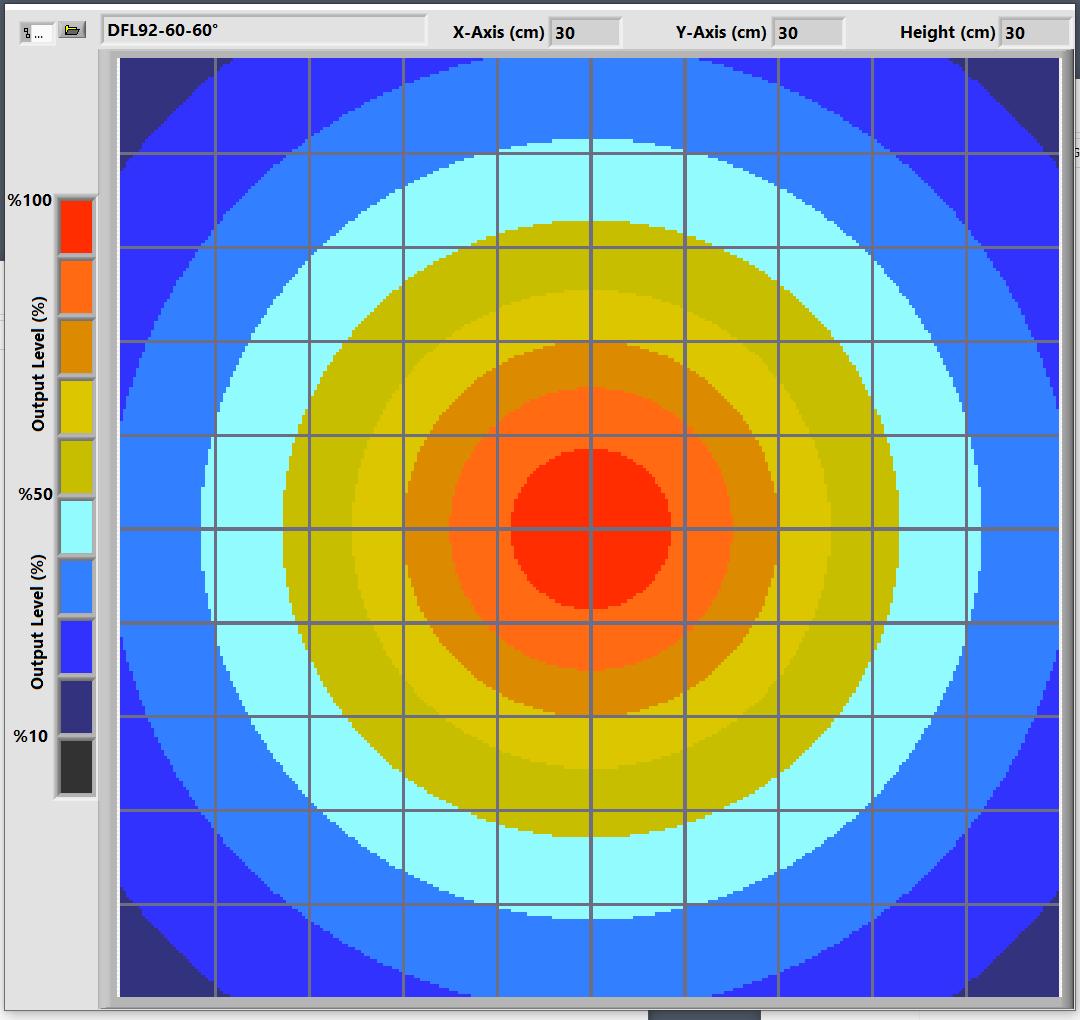
Task: Pick the dark gray %10 legend swatch
Action: [76, 767]
